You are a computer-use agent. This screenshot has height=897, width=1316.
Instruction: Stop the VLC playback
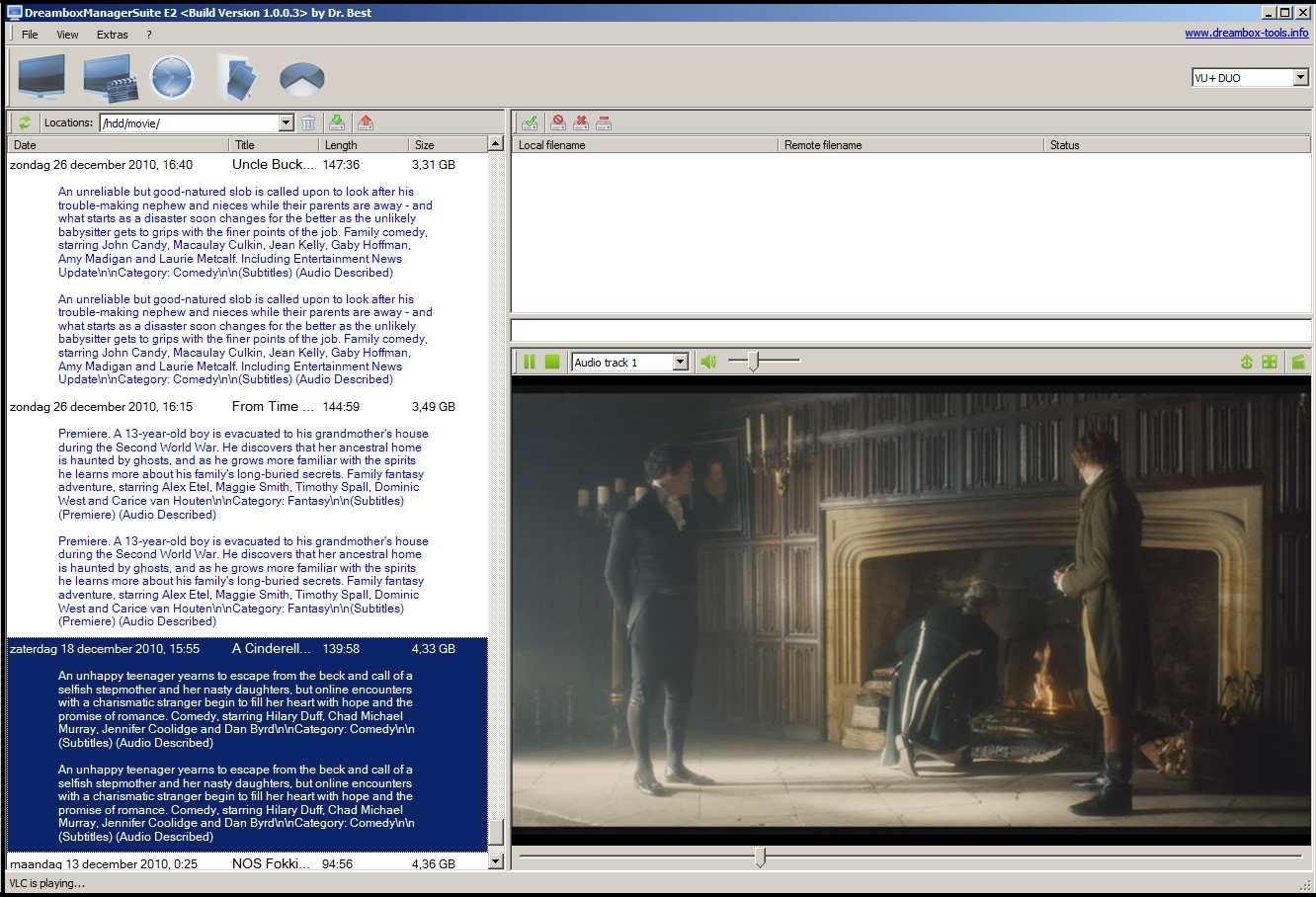click(x=552, y=363)
